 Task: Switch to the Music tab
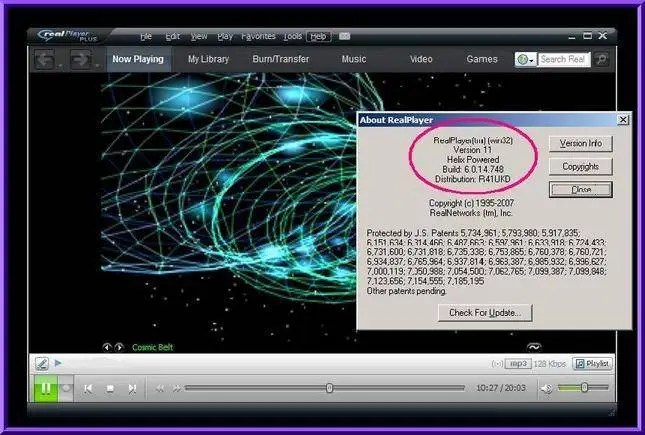pos(354,59)
